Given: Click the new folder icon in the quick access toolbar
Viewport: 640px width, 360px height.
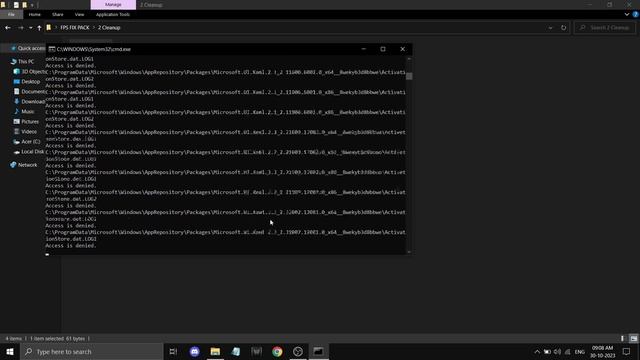Looking at the screenshot, I should (24, 5).
